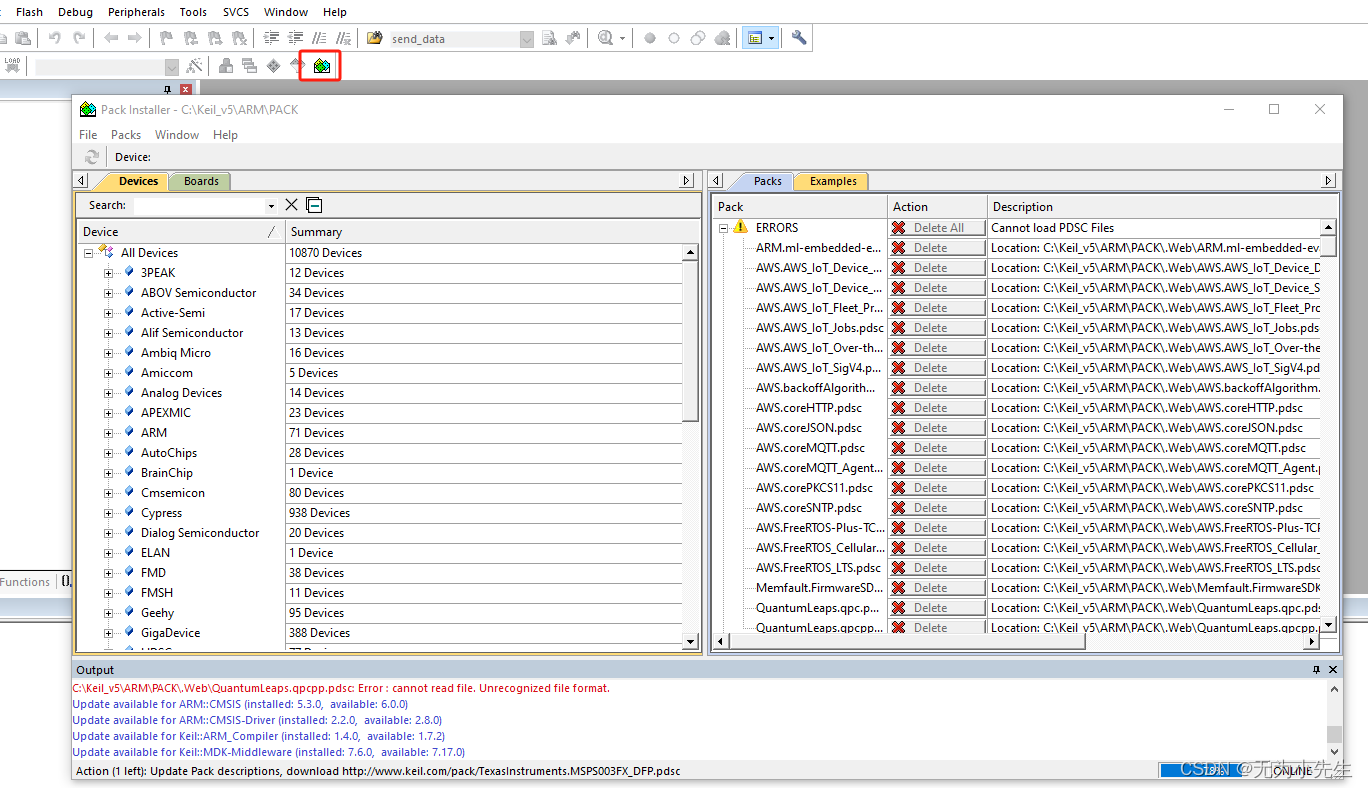Screen dimensions: 1368x788
Task: Click the Redo arrow icon
Action: 79,38
